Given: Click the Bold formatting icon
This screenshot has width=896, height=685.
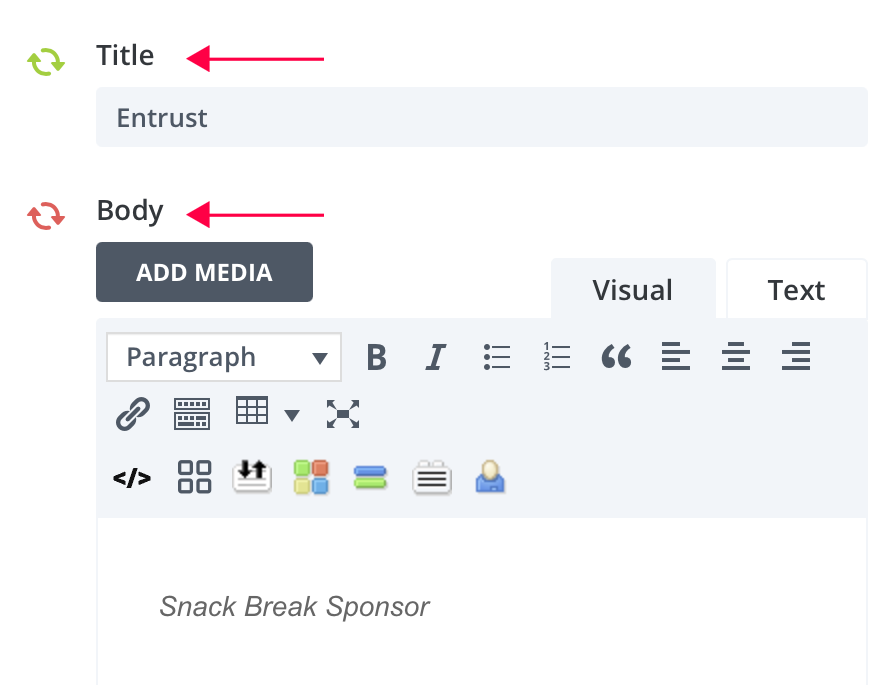Looking at the screenshot, I should pos(376,357).
